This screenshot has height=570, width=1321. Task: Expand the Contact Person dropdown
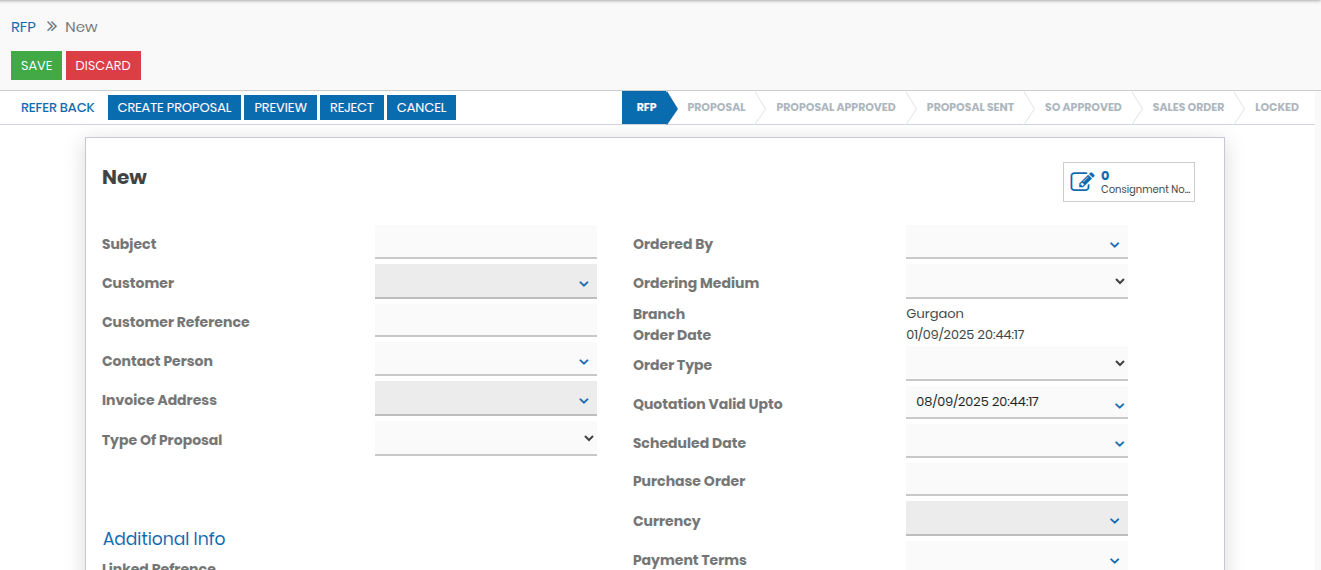pyautogui.click(x=485, y=361)
